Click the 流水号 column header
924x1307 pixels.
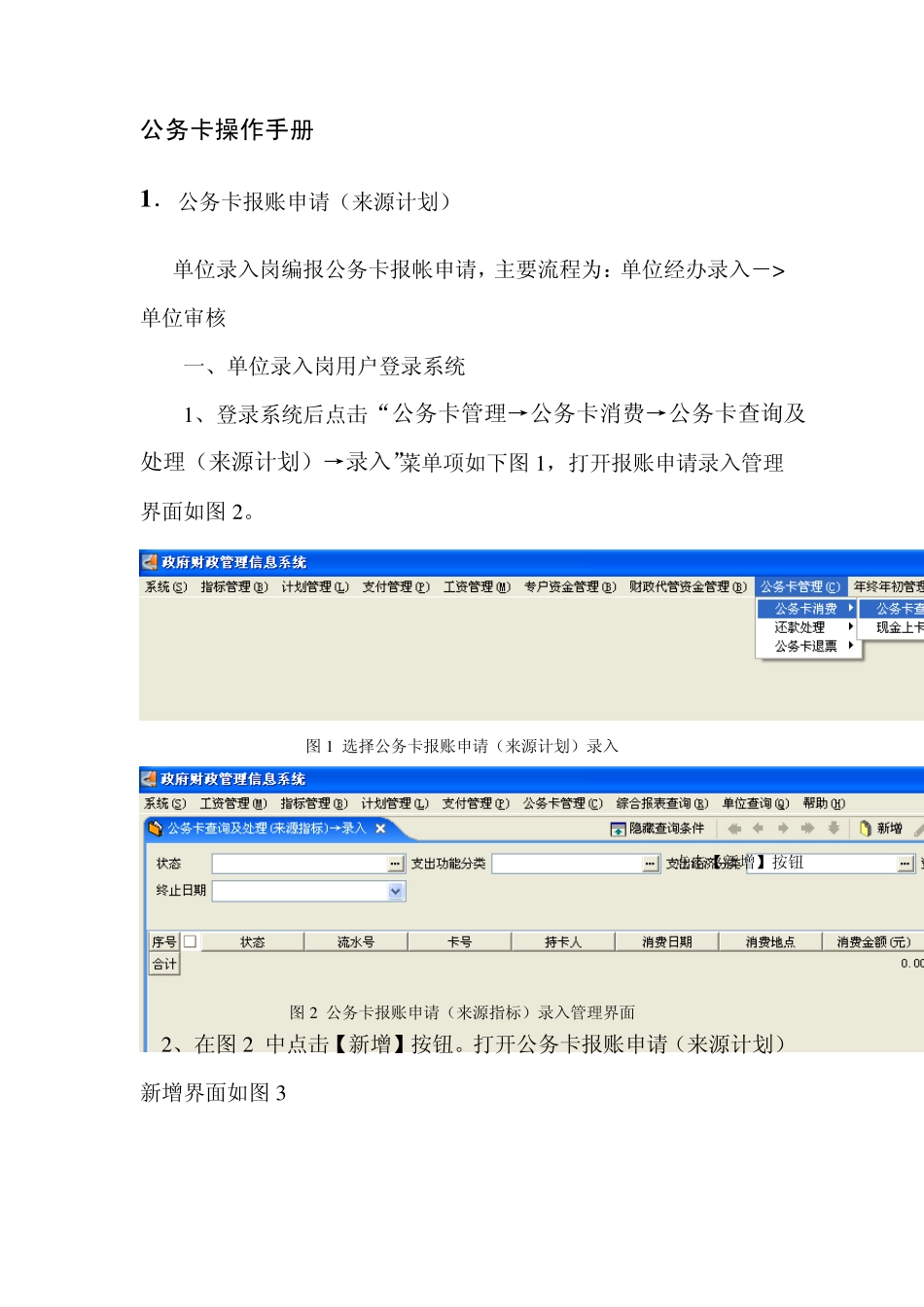tap(356, 941)
